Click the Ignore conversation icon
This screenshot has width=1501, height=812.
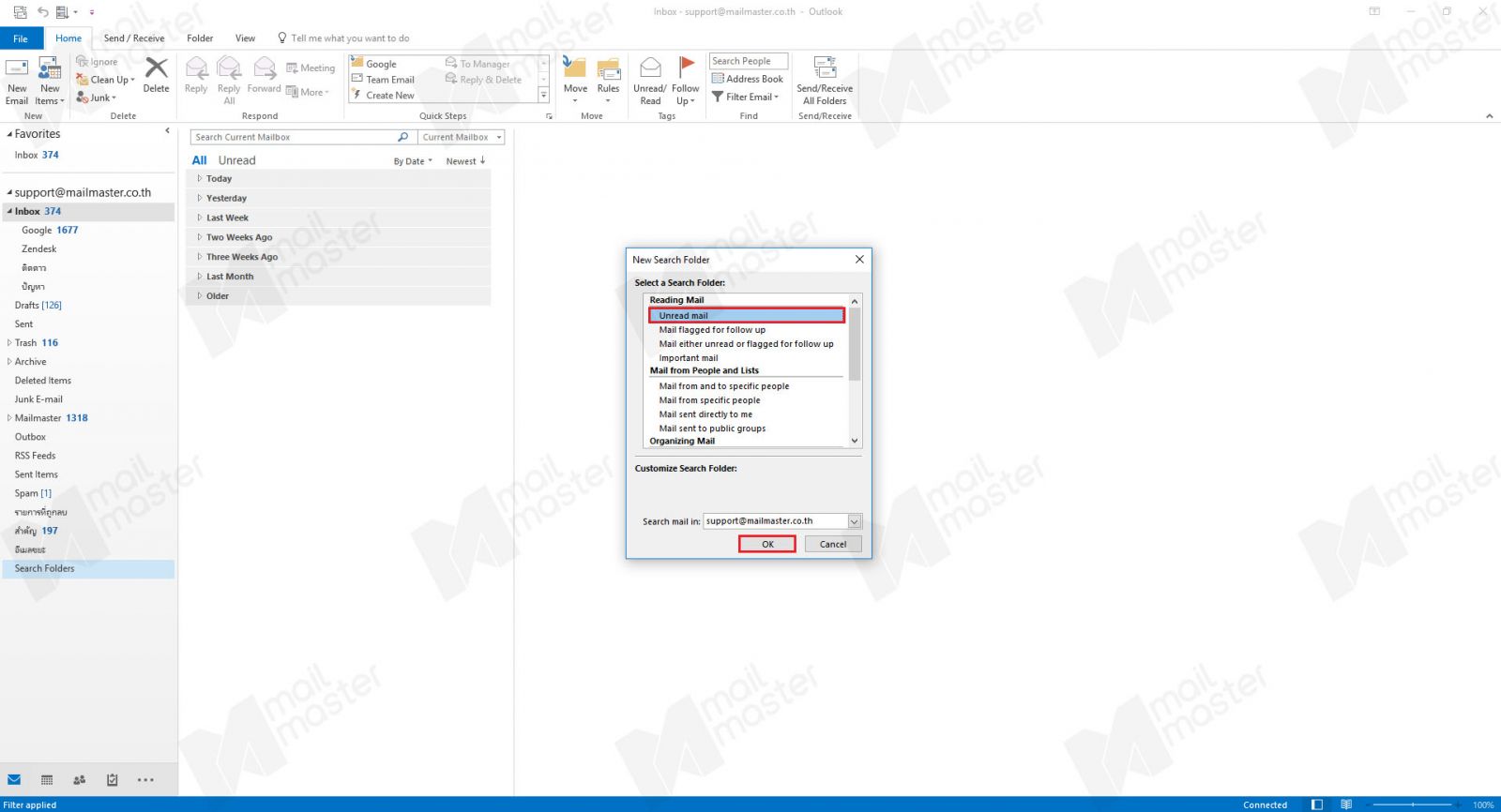coord(82,62)
